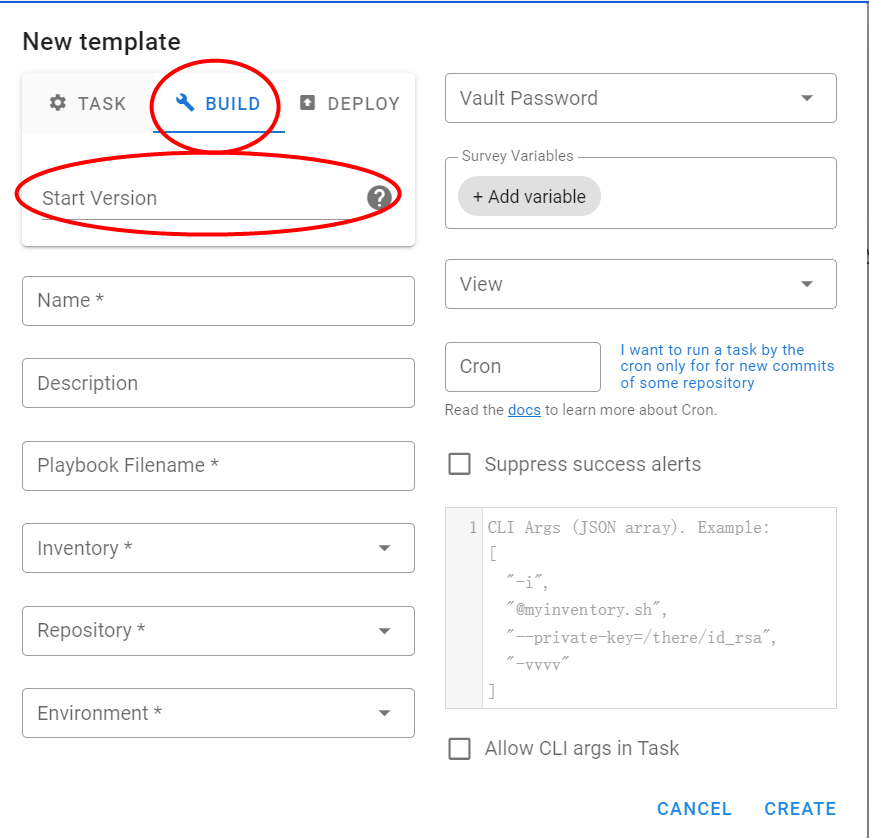Click the Cancel button

694,809
